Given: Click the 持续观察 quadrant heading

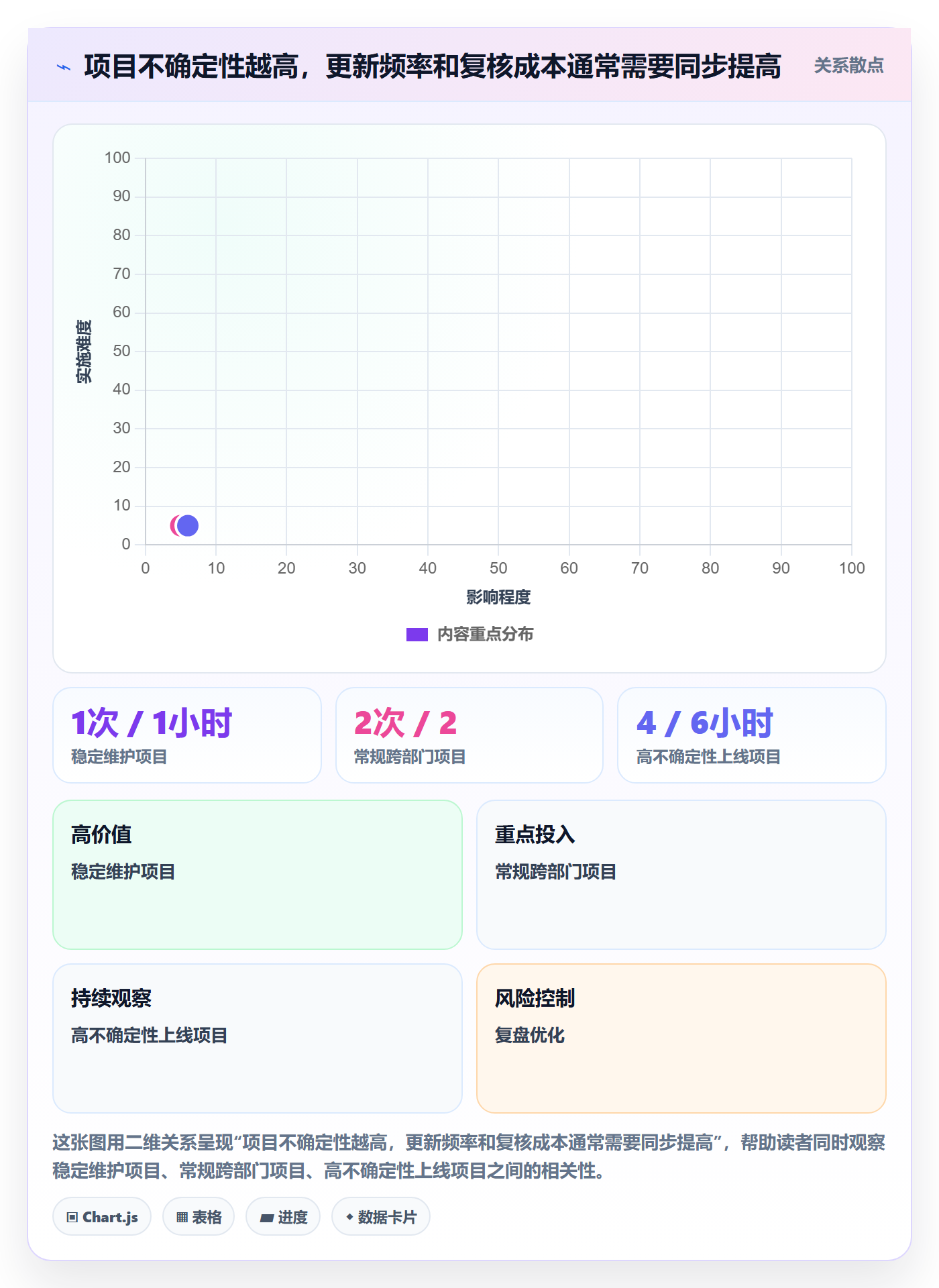Looking at the screenshot, I should point(111,999).
